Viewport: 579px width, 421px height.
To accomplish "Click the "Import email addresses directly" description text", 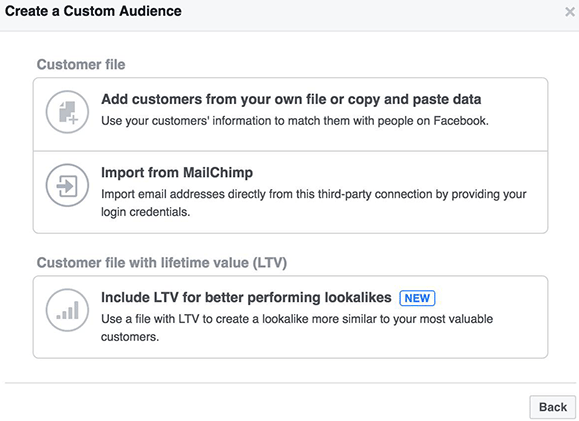I will click(x=314, y=203).
